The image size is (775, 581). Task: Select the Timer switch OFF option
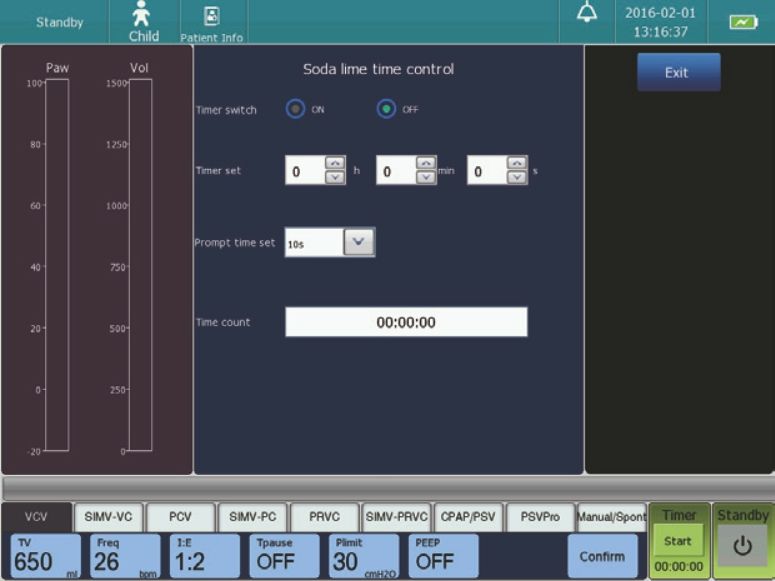point(386,110)
